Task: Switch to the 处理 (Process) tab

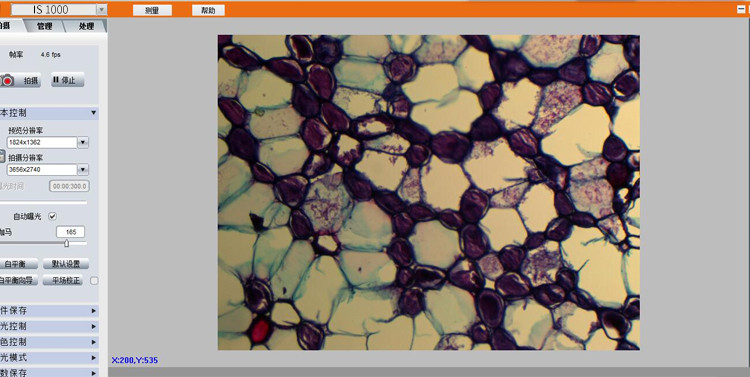Action: pyautogui.click(x=87, y=26)
